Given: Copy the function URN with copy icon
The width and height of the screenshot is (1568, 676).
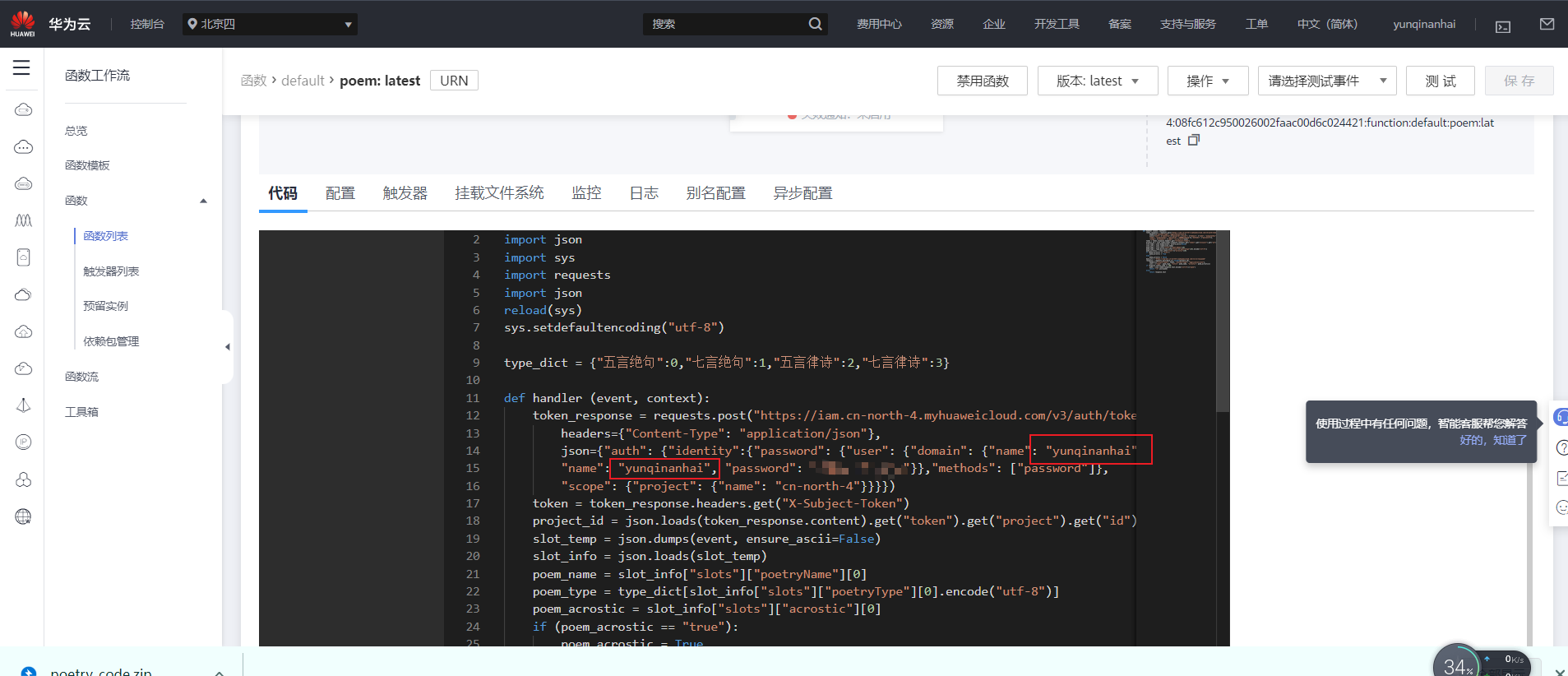Looking at the screenshot, I should tap(1194, 140).
